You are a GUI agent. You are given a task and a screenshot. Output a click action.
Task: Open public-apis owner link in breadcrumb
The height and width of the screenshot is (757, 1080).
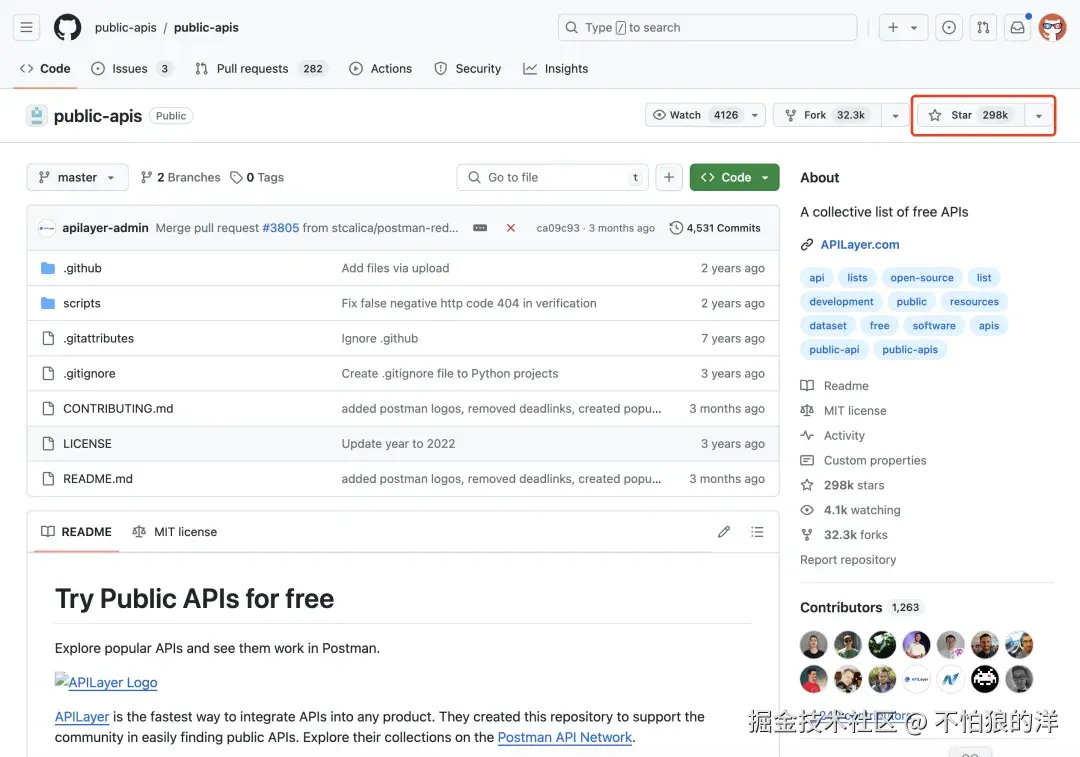tap(125, 28)
